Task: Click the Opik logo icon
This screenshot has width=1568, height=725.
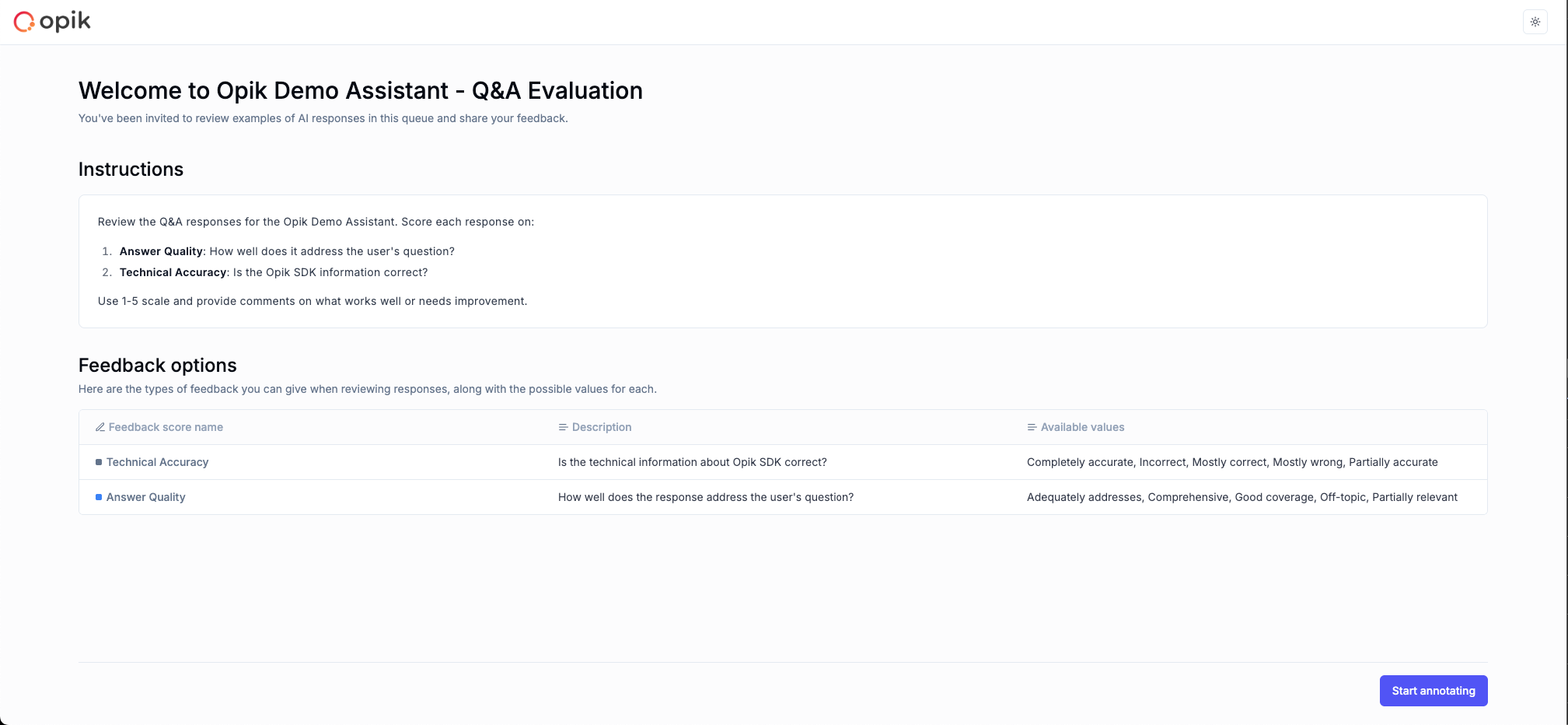Action: tap(24, 22)
